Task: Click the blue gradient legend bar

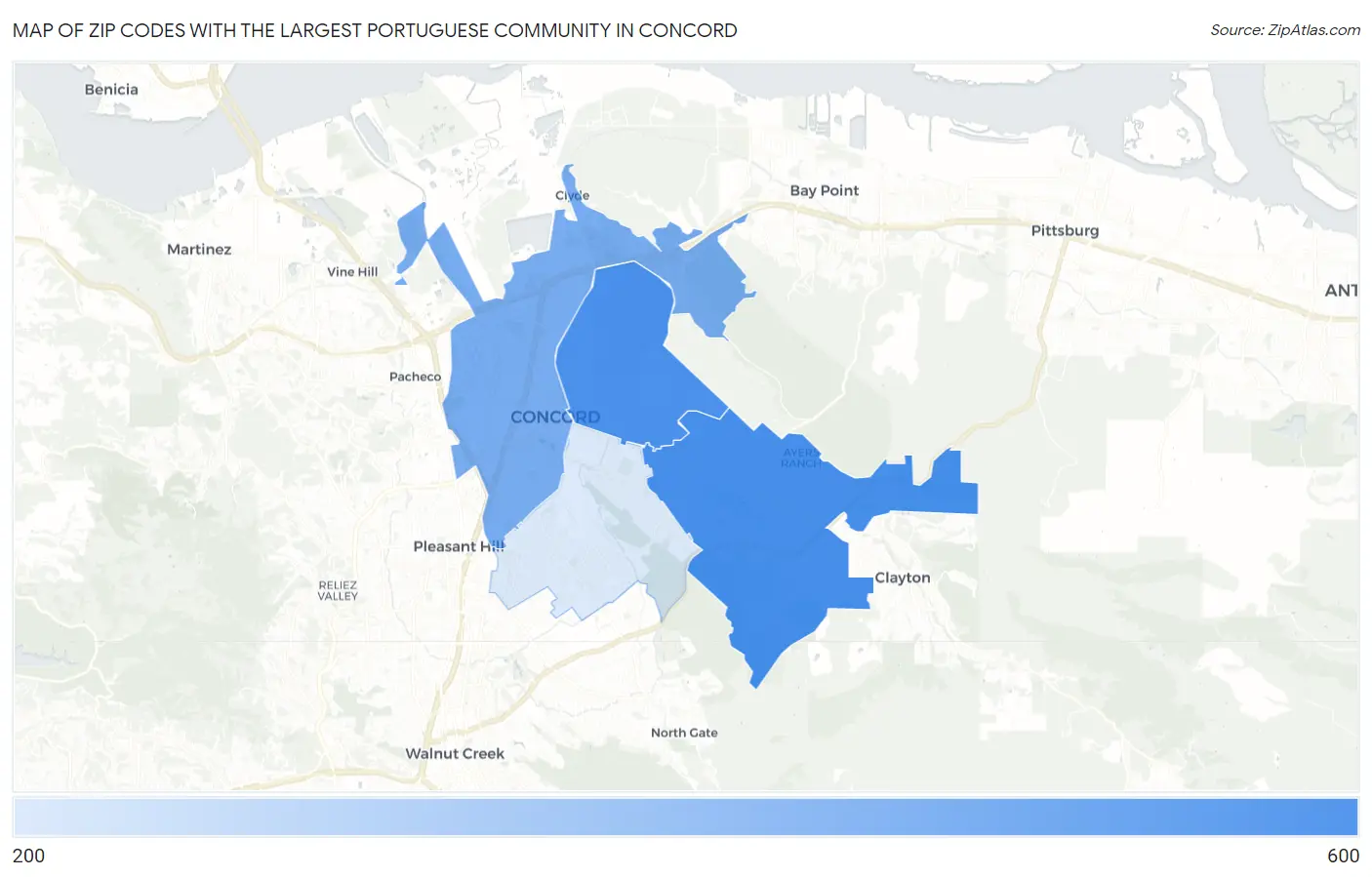Action: (686, 817)
